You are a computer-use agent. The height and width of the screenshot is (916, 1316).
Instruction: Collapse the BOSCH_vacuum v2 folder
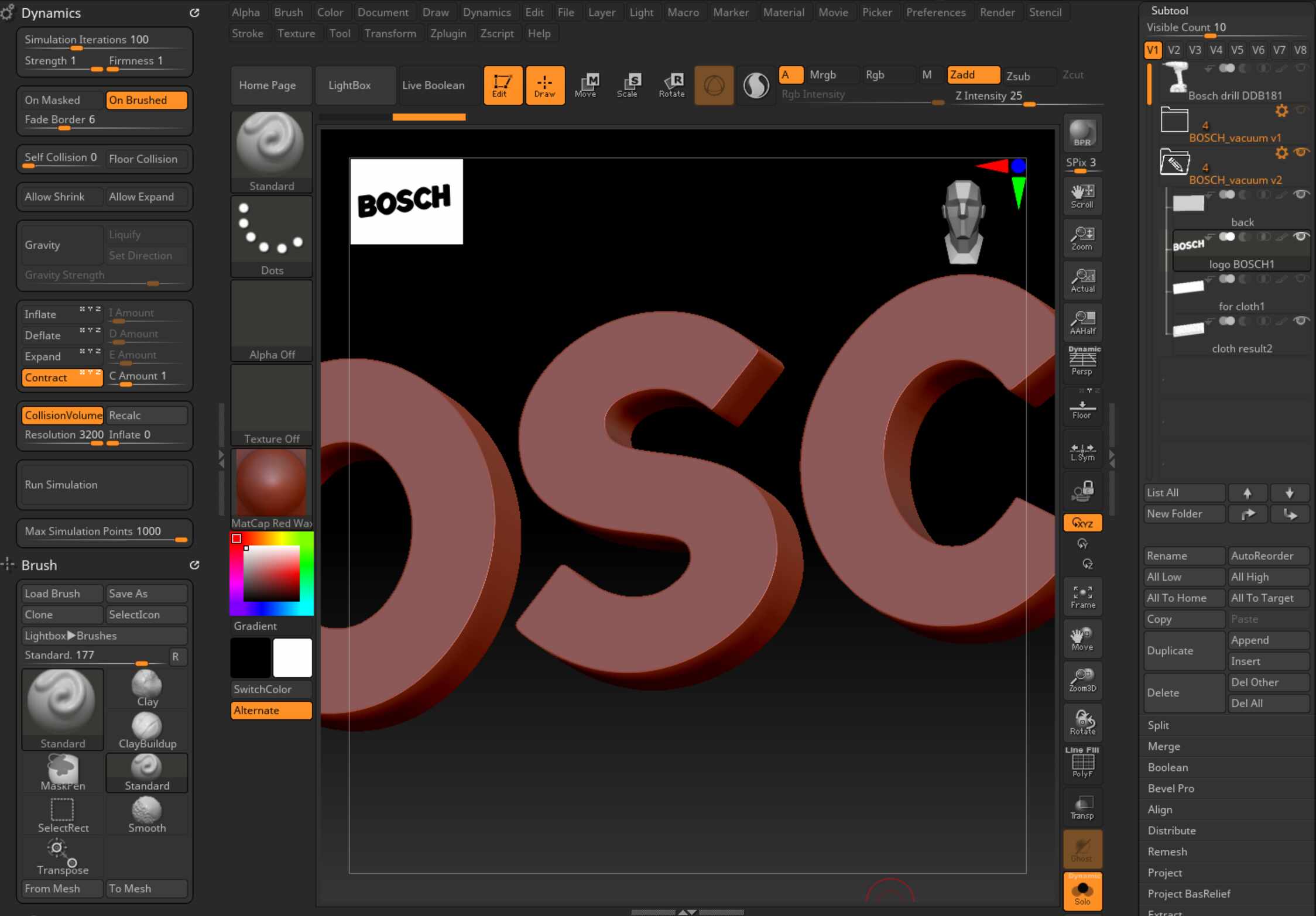pos(1174,162)
